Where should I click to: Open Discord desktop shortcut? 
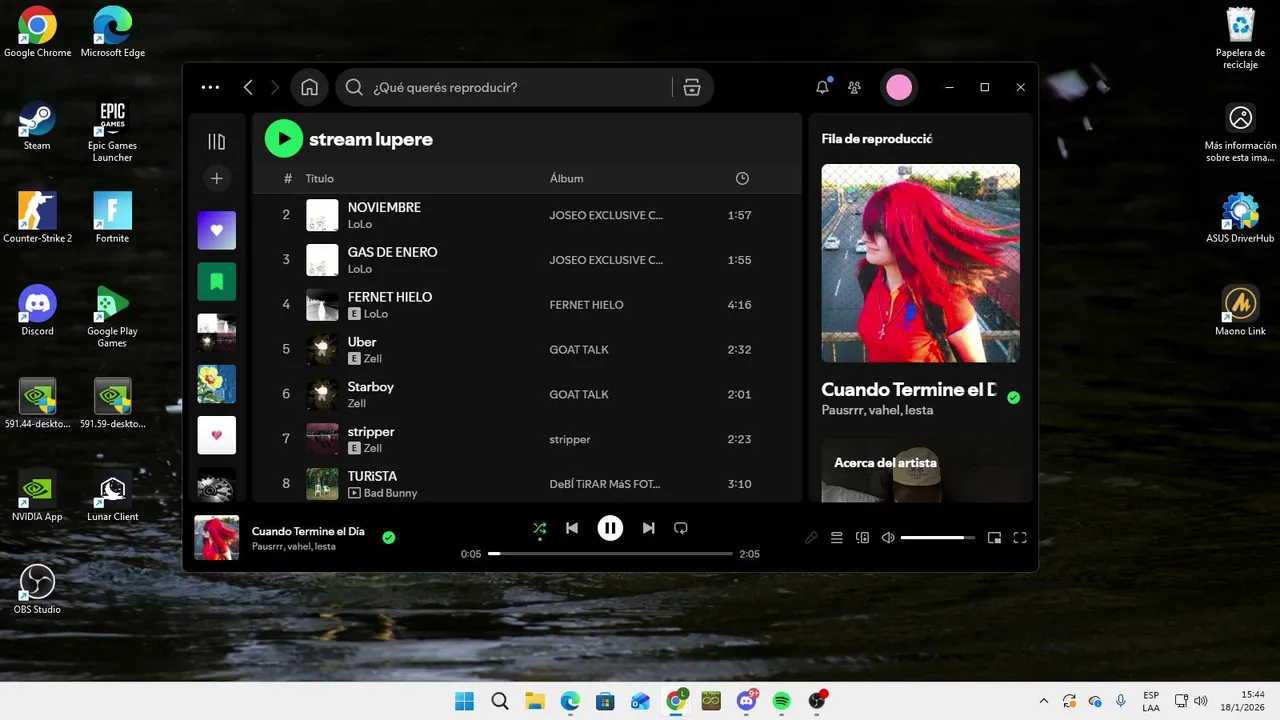(37, 311)
